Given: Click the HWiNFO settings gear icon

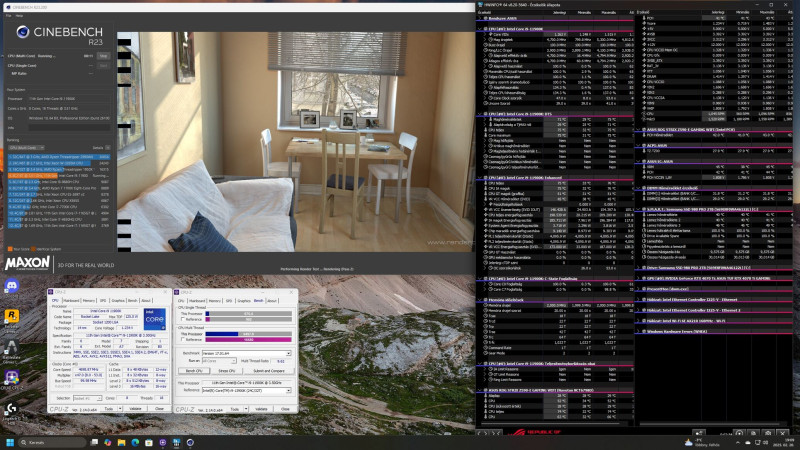Looking at the screenshot, I should [x=768, y=433].
